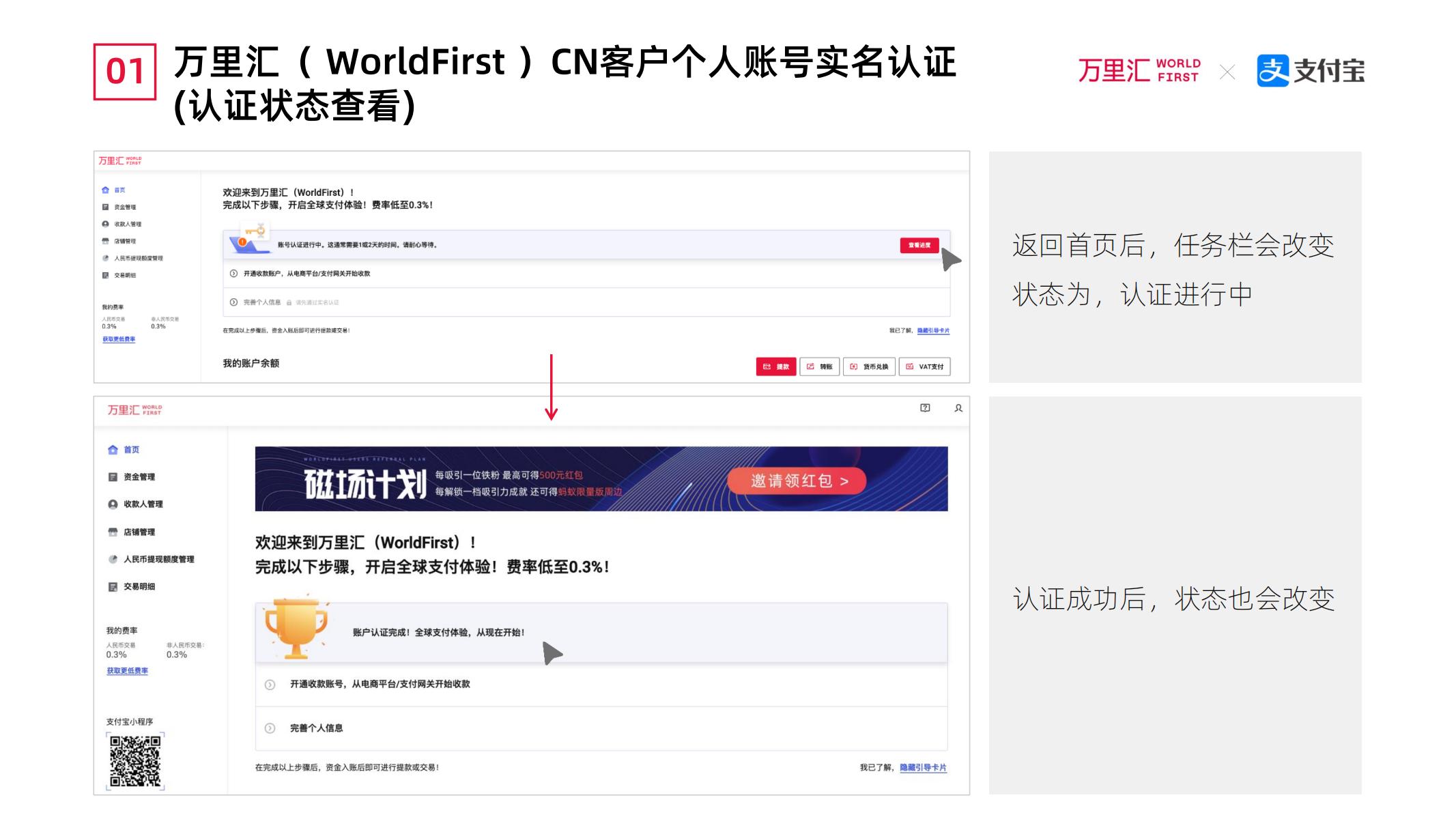The height and width of the screenshot is (819, 1456).
Task: Open 收款人管理 menu in the lower screenshot
Action: [x=143, y=504]
